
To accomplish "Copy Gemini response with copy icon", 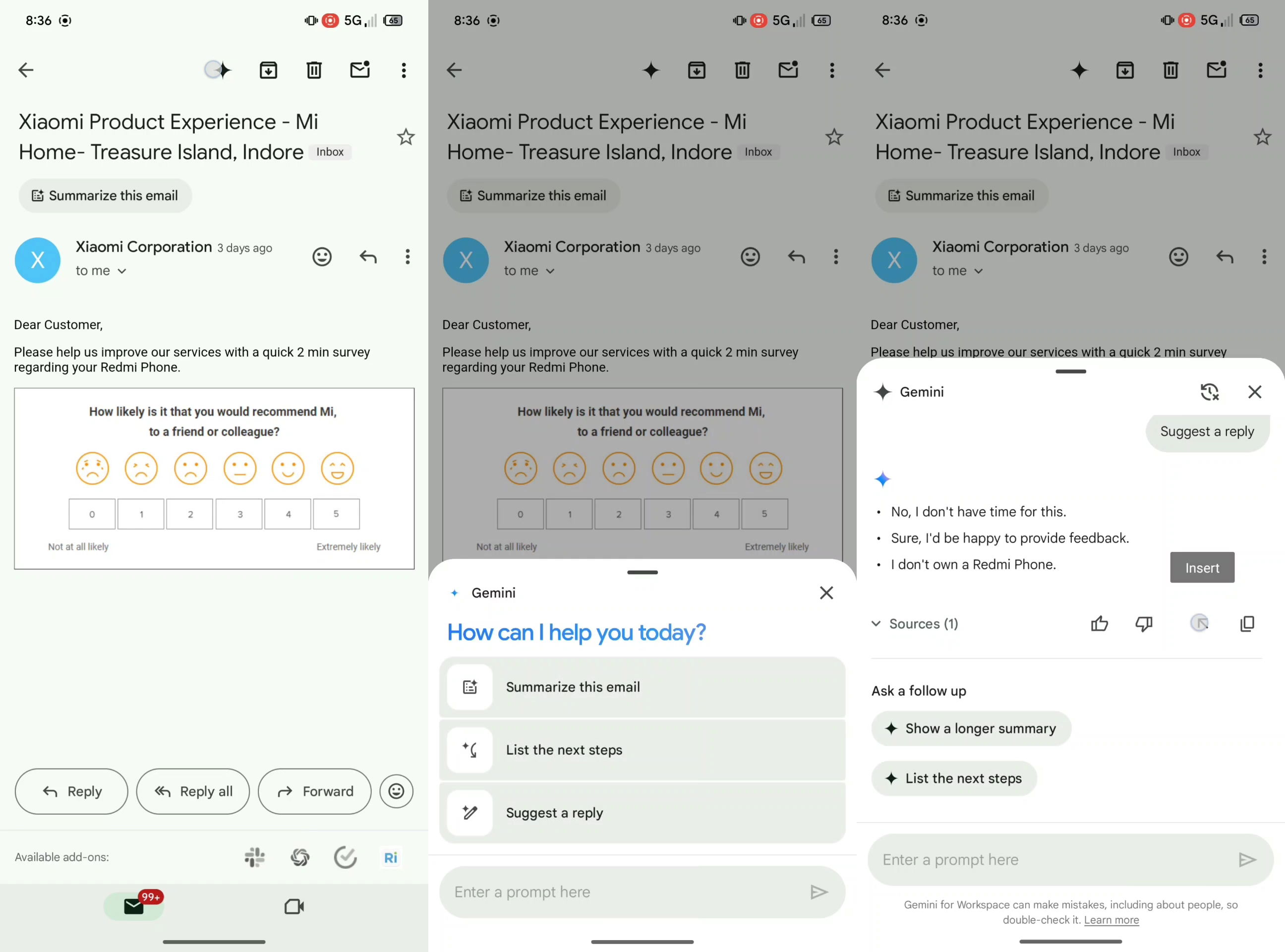I will (1247, 624).
